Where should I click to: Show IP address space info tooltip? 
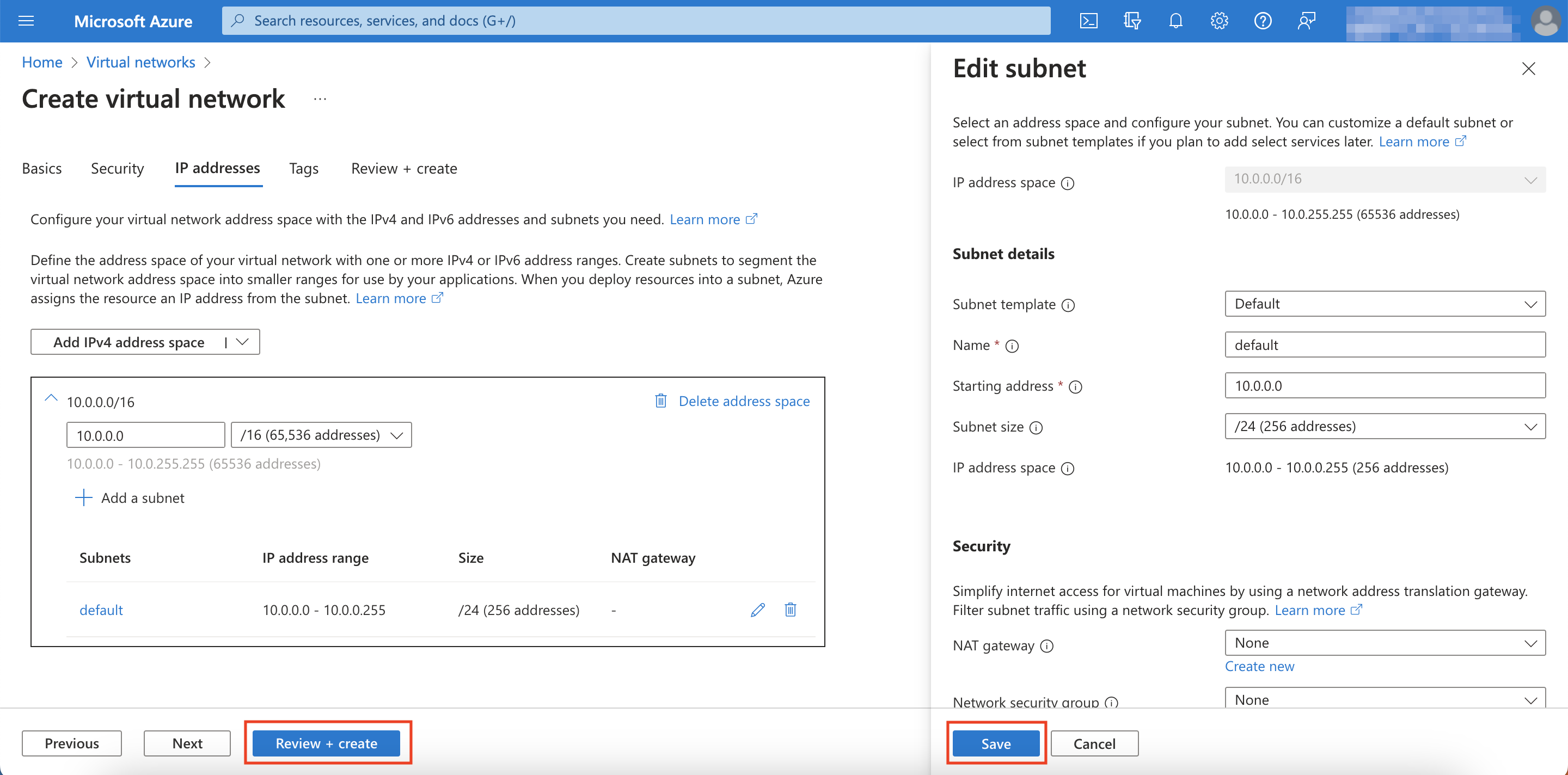coord(1068,183)
